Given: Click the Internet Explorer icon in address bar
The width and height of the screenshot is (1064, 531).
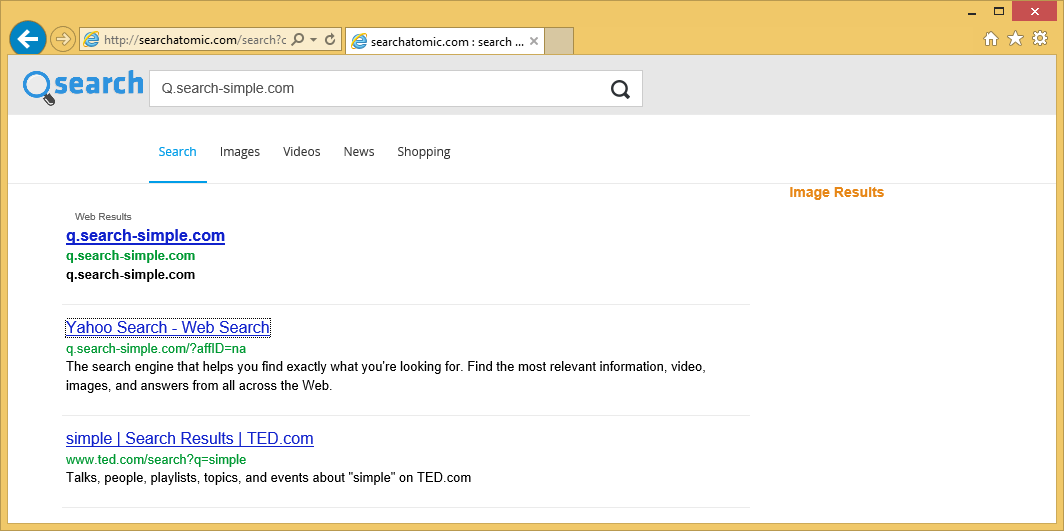Looking at the screenshot, I should (91, 40).
